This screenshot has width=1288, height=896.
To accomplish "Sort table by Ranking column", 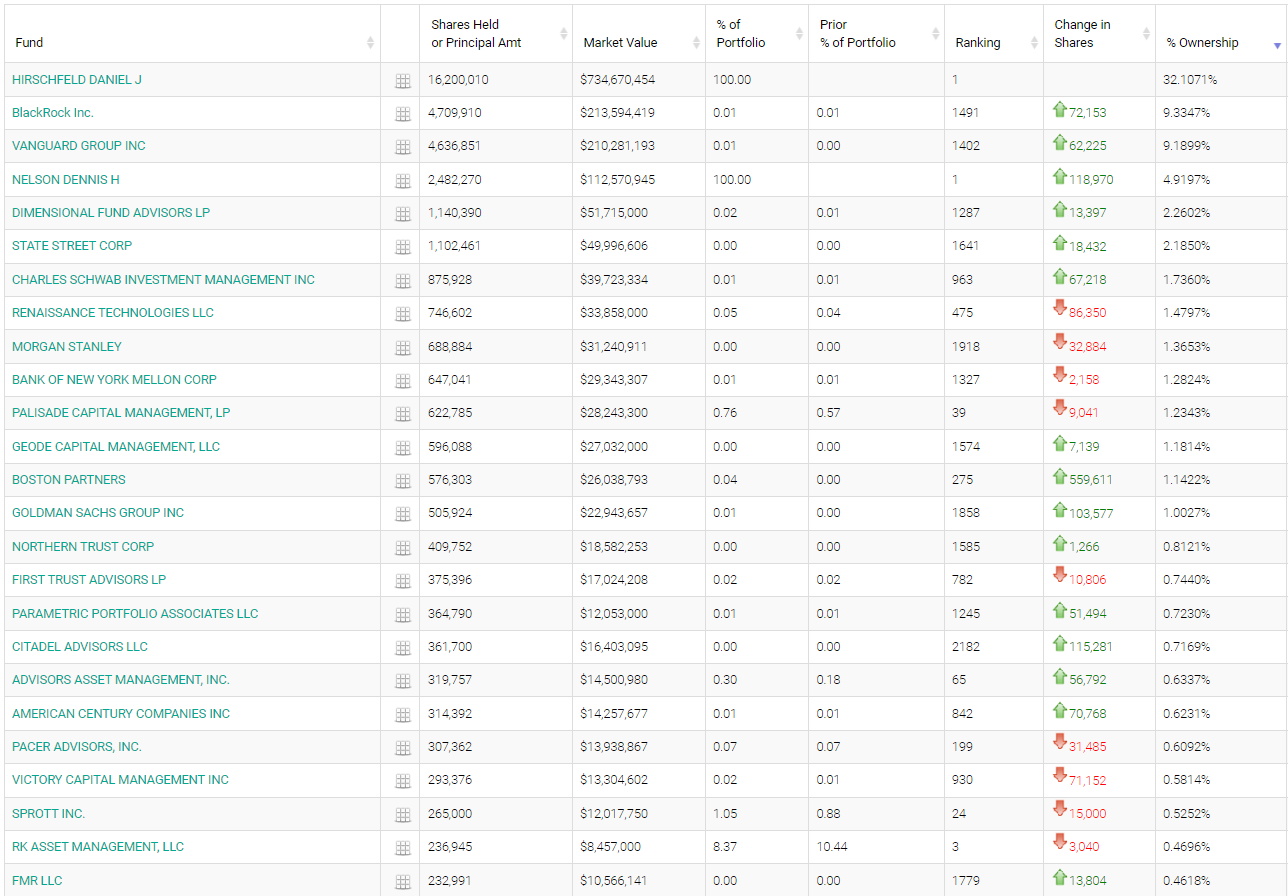I will 994,34.
